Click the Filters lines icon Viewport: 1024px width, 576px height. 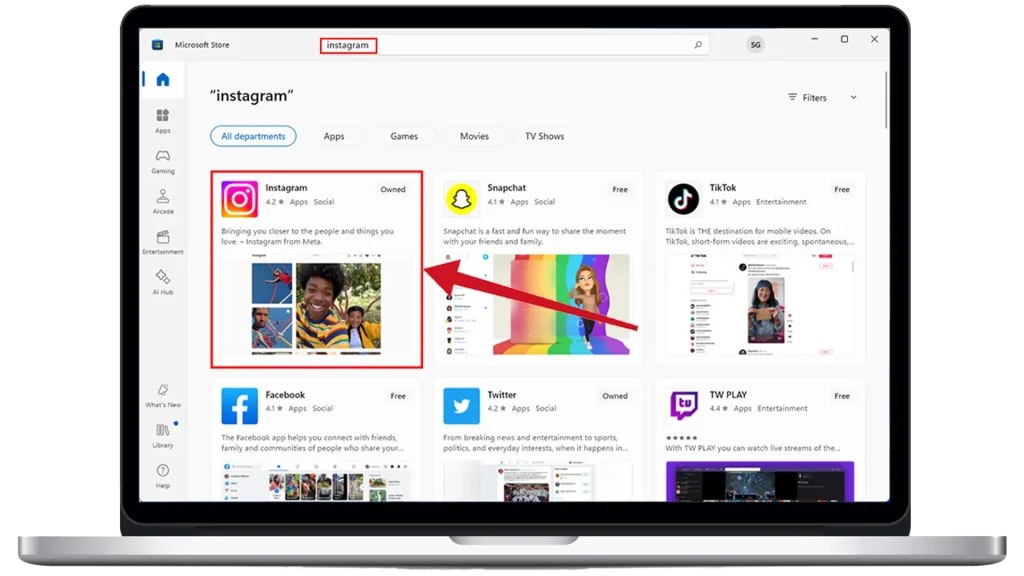pyautogui.click(x=792, y=97)
